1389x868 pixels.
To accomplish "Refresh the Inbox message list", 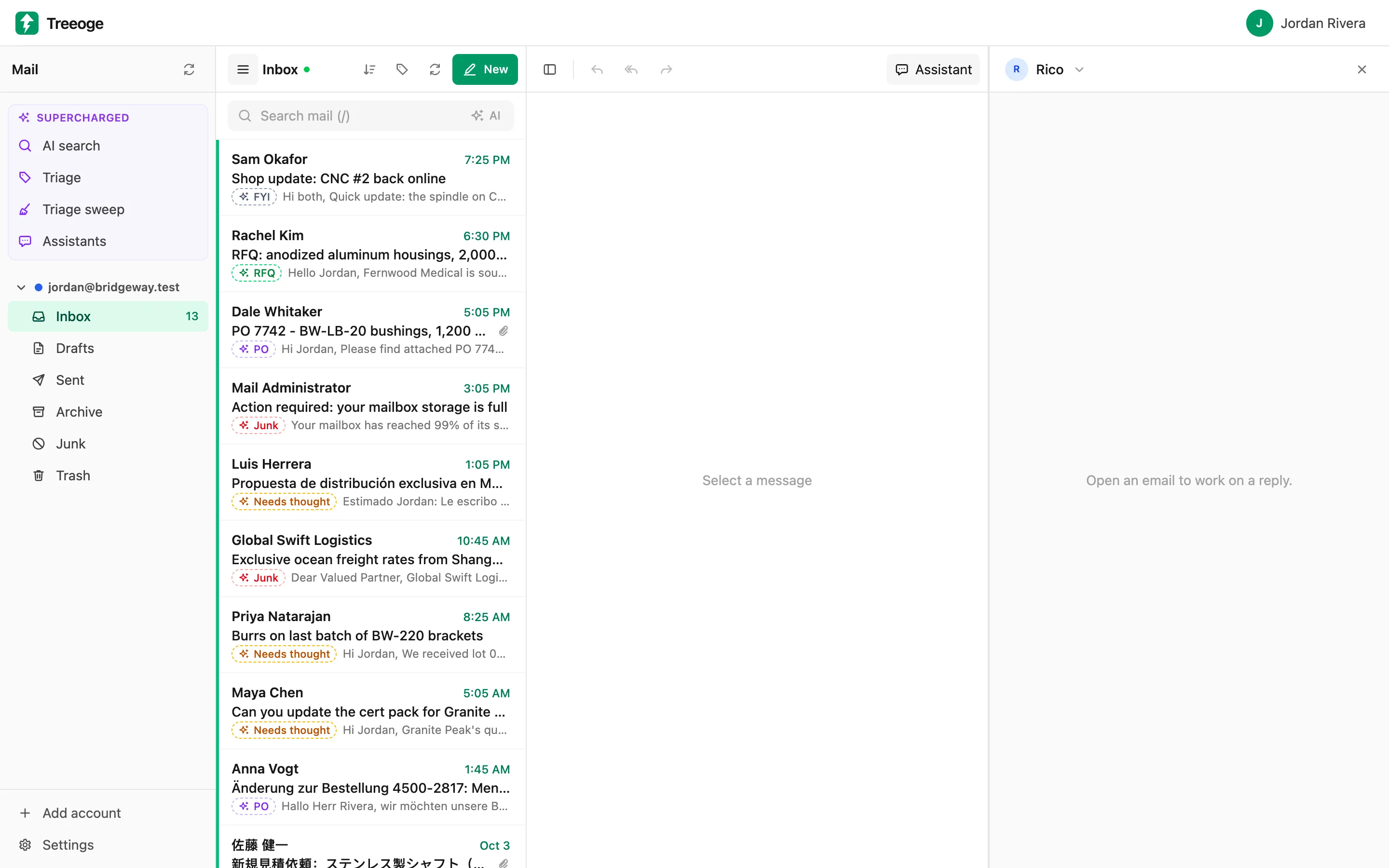I will click(x=435, y=69).
